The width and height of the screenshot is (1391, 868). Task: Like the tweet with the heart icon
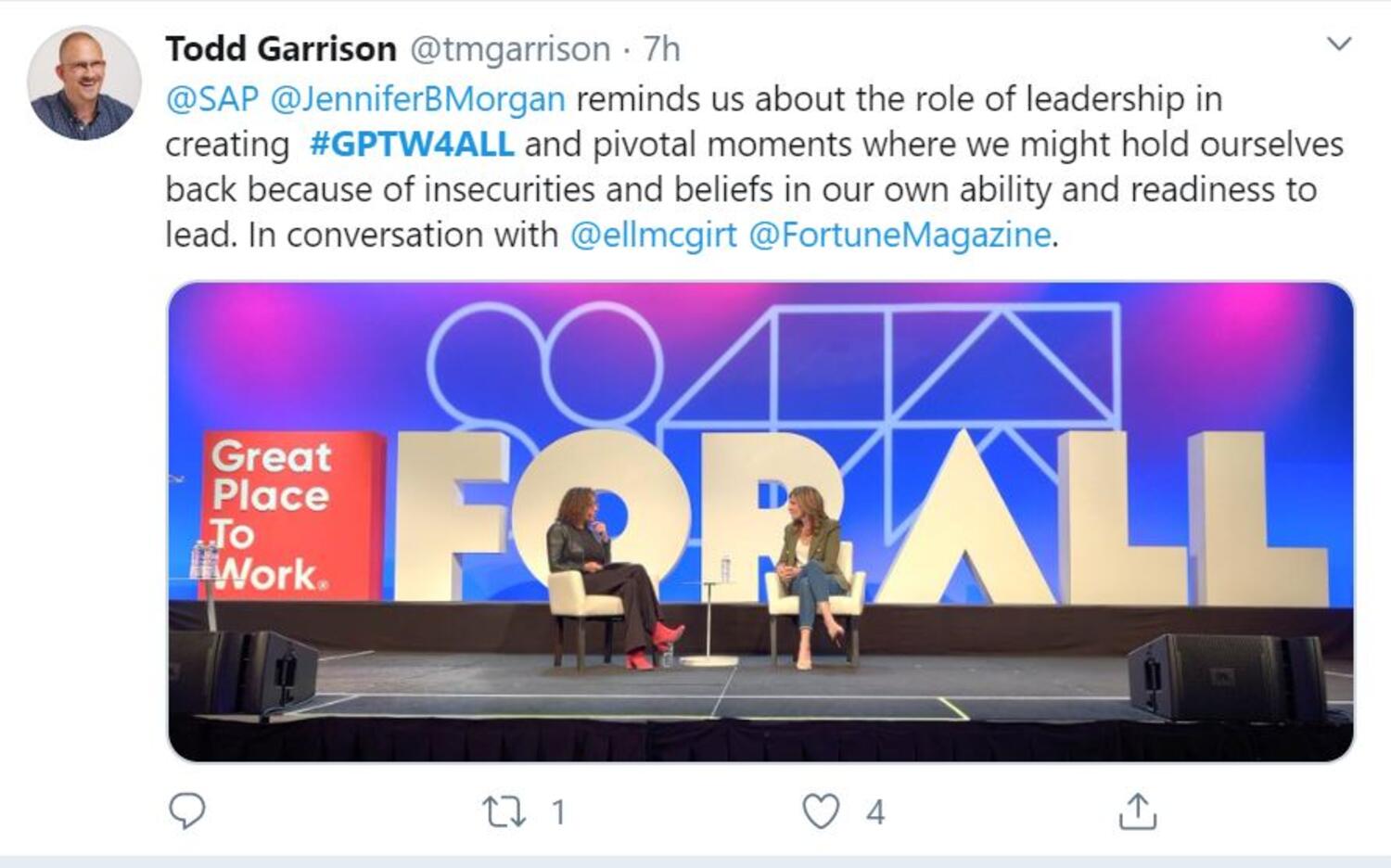tap(821, 811)
